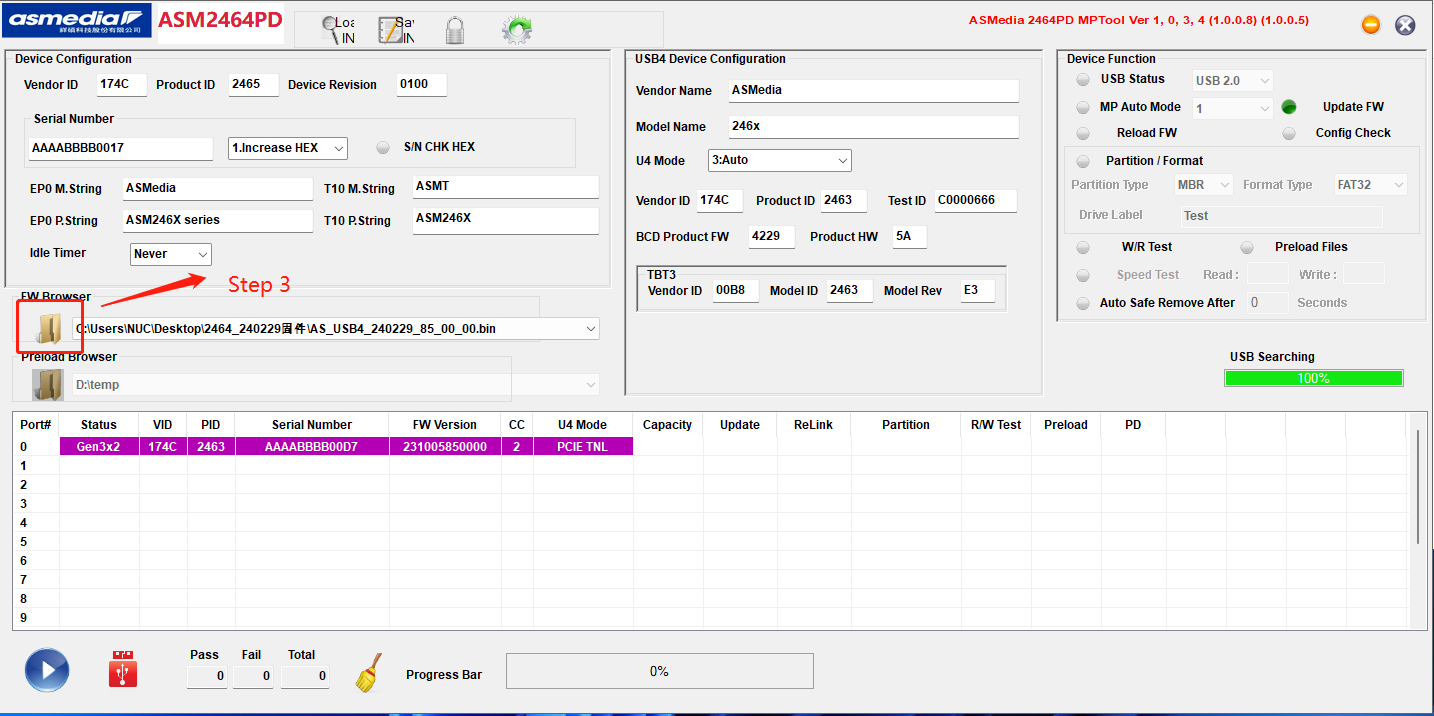Minimize the MPTool with orange button
The height and width of the screenshot is (716, 1434).
pyautogui.click(x=1371, y=25)
